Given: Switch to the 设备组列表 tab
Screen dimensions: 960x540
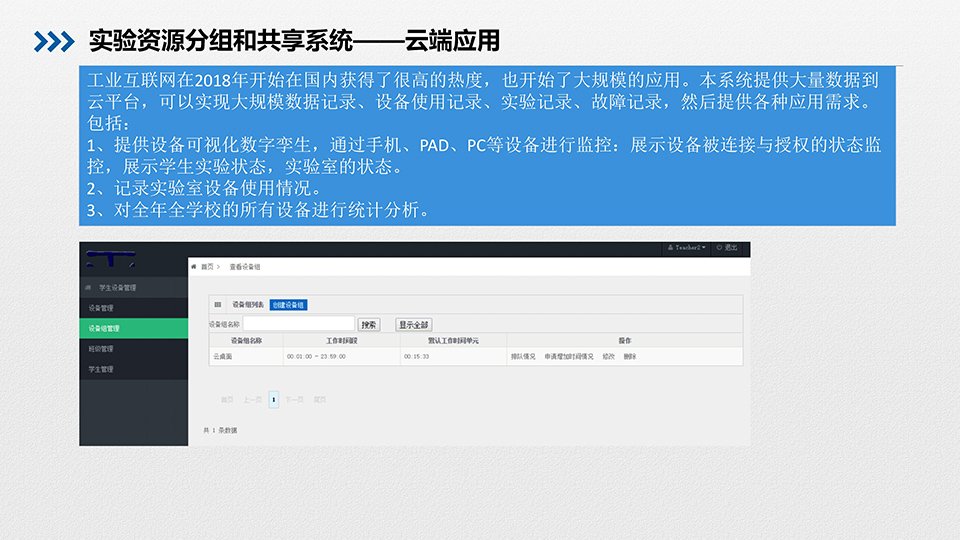Looking at the screenshot, I should click(x=248, y=304).
